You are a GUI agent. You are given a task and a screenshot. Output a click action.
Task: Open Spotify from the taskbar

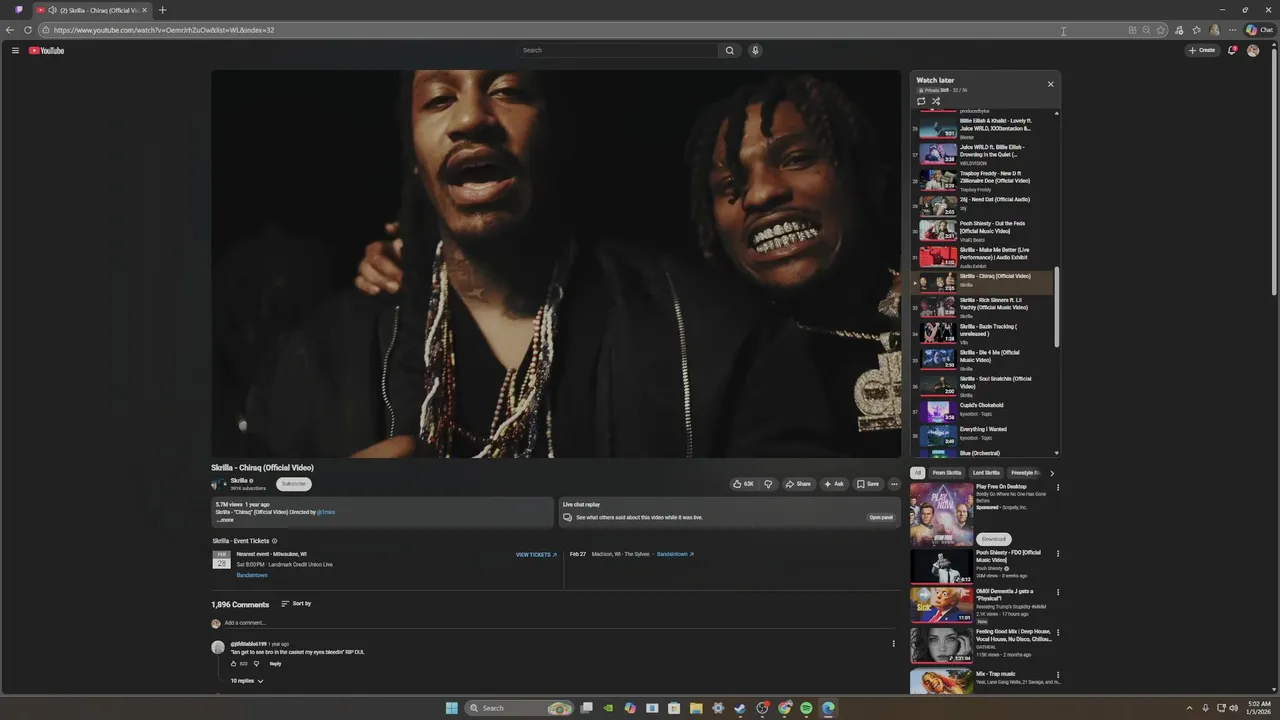tap(806, 708)
